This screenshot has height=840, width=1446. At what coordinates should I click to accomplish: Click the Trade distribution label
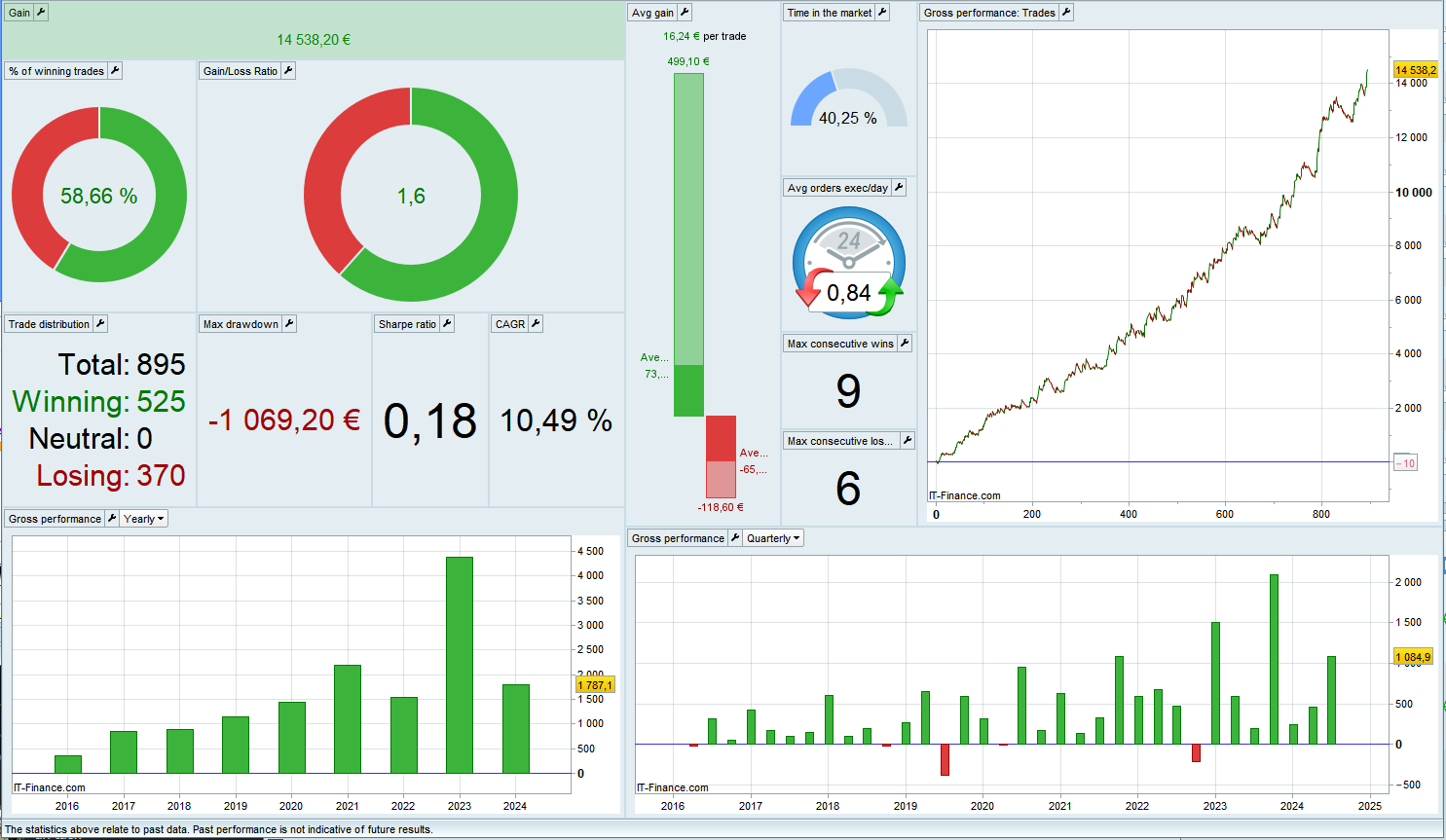pyautogui.click(x=49, y=324)
